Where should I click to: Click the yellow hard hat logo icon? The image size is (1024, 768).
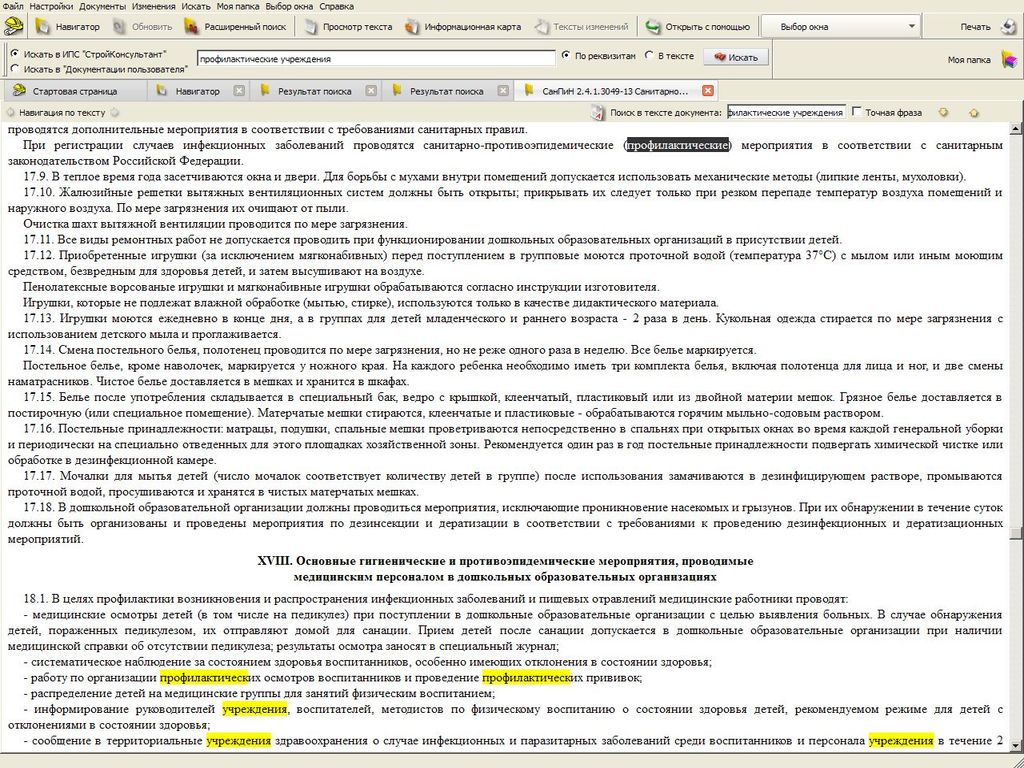14,26
